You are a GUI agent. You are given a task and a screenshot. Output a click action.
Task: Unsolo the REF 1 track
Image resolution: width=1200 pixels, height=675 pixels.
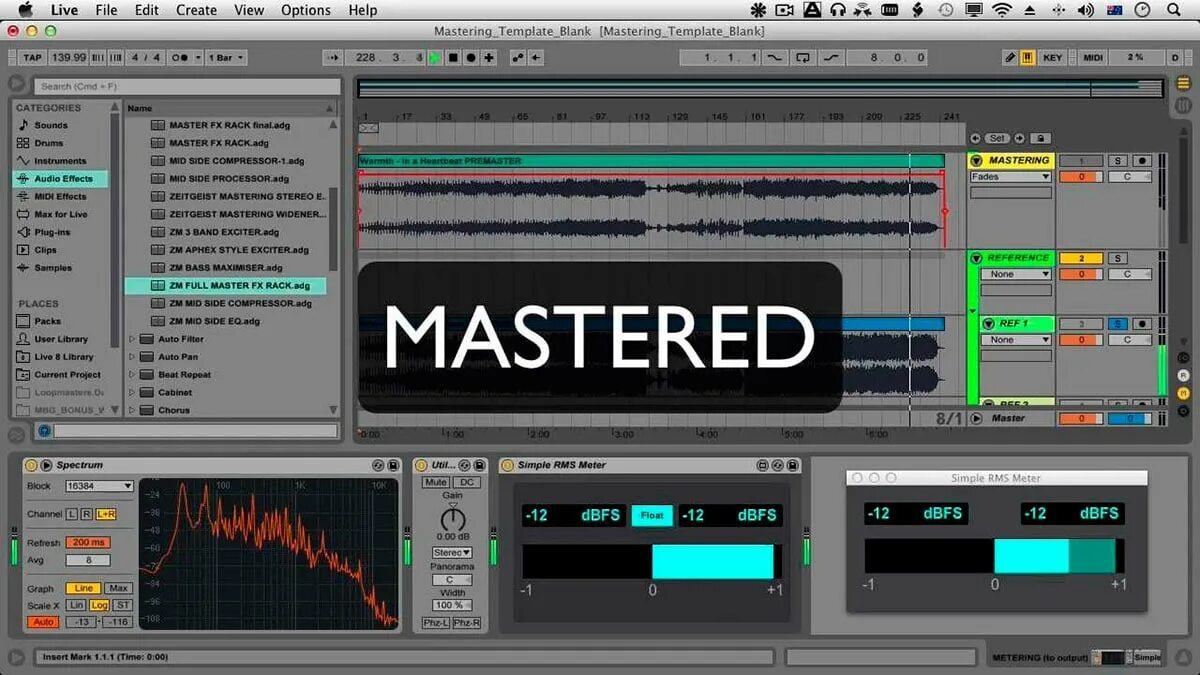(x=1117, y=324)
